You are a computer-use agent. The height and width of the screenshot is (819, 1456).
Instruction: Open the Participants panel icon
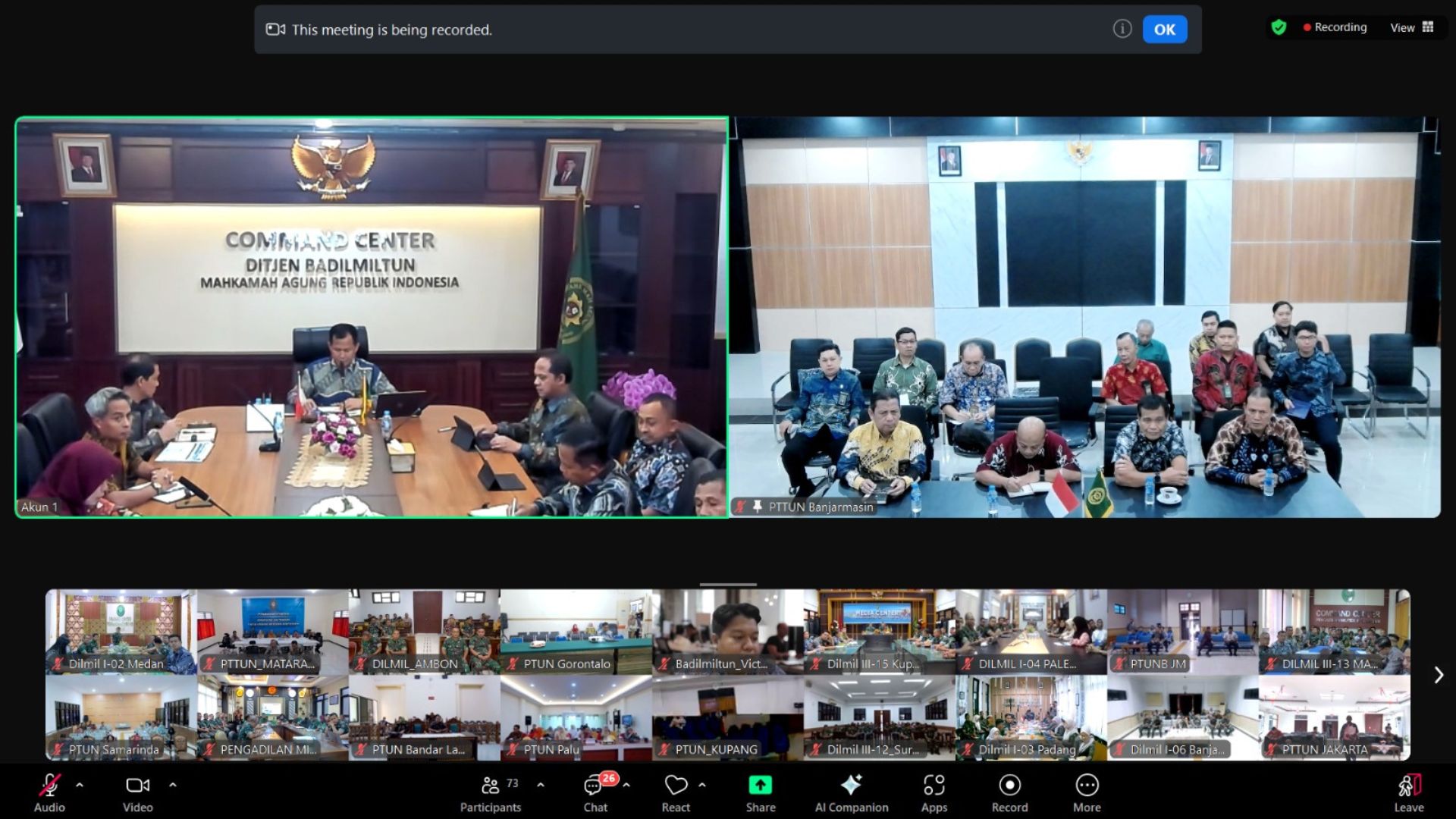[x=491, y=786]
